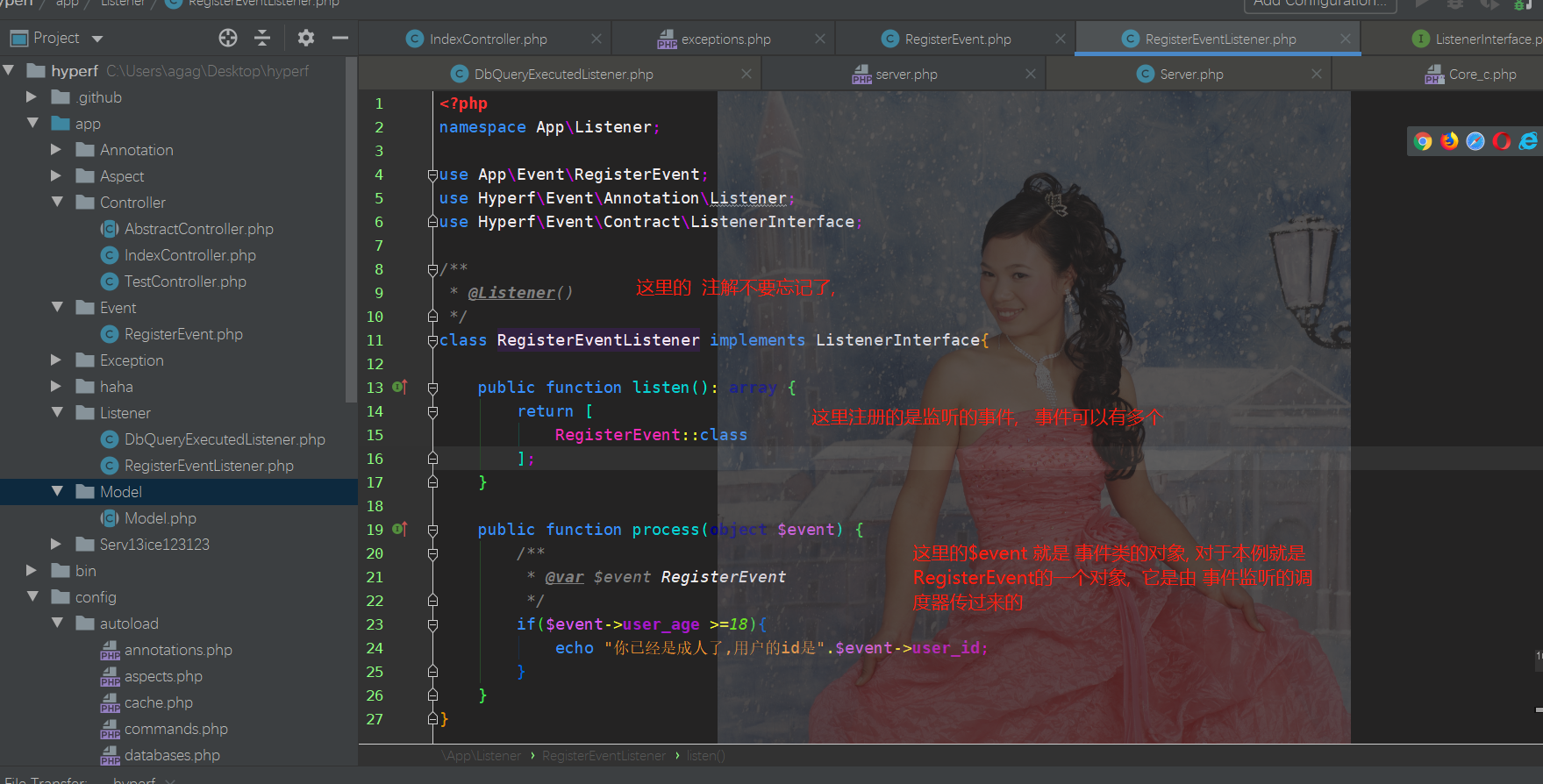
Task: Click the locate/scroll-from-source target icon
Action: [228, 38]
